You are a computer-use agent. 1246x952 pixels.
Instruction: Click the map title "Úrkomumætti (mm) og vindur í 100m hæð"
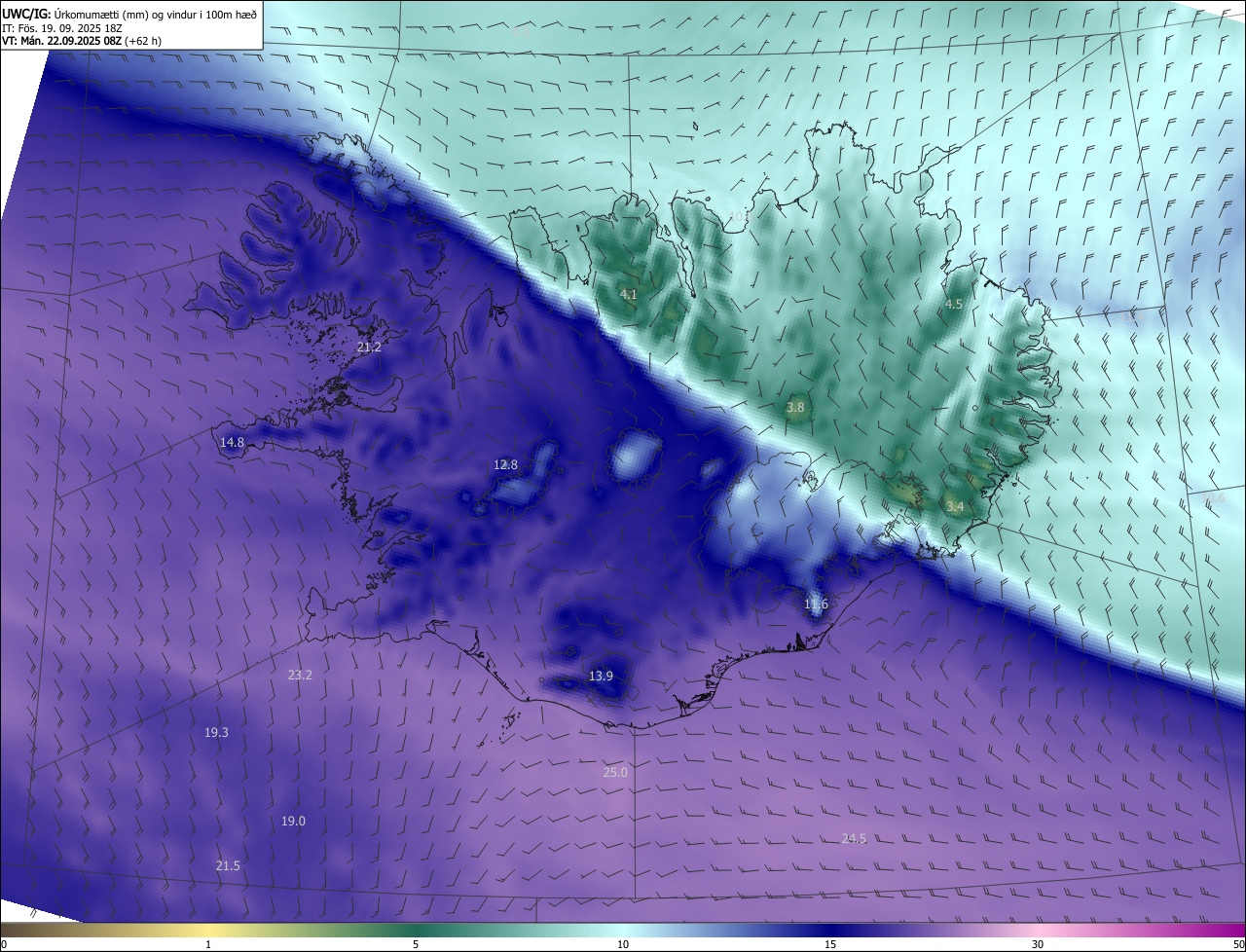click(x=154, y=14)
